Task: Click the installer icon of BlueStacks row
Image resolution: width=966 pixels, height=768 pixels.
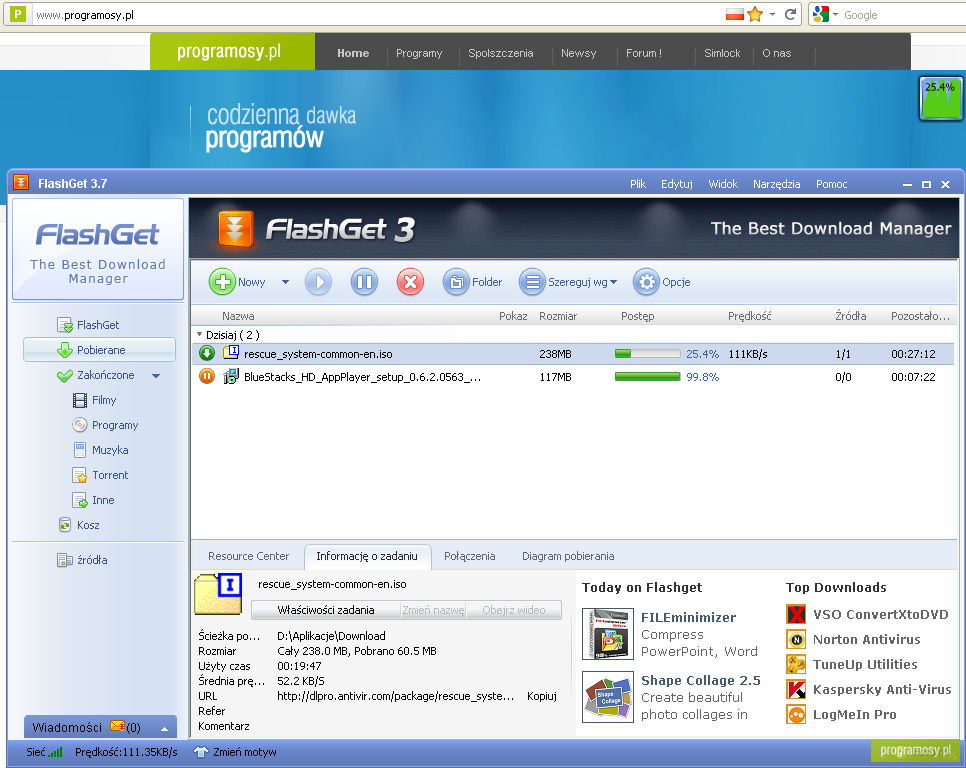Action: 230,376
